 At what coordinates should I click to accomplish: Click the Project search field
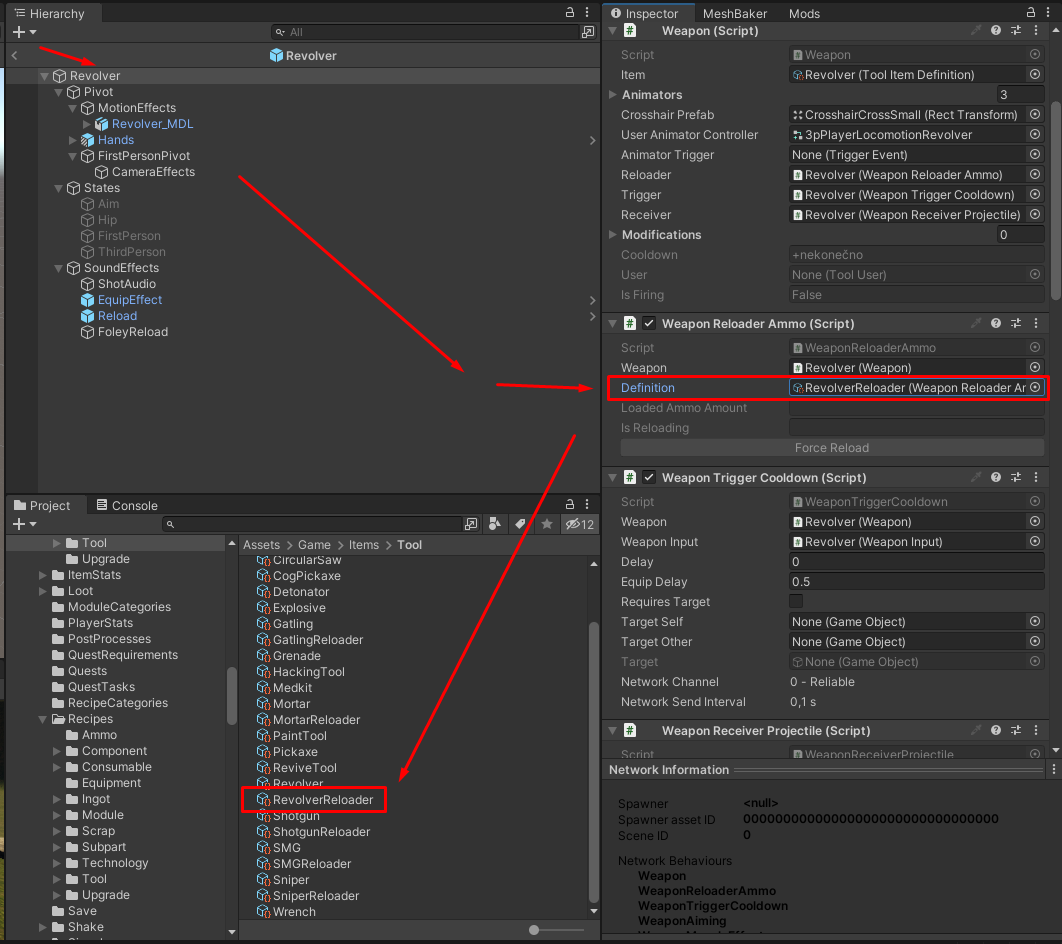pyautogui.click(x=312, y=524)
